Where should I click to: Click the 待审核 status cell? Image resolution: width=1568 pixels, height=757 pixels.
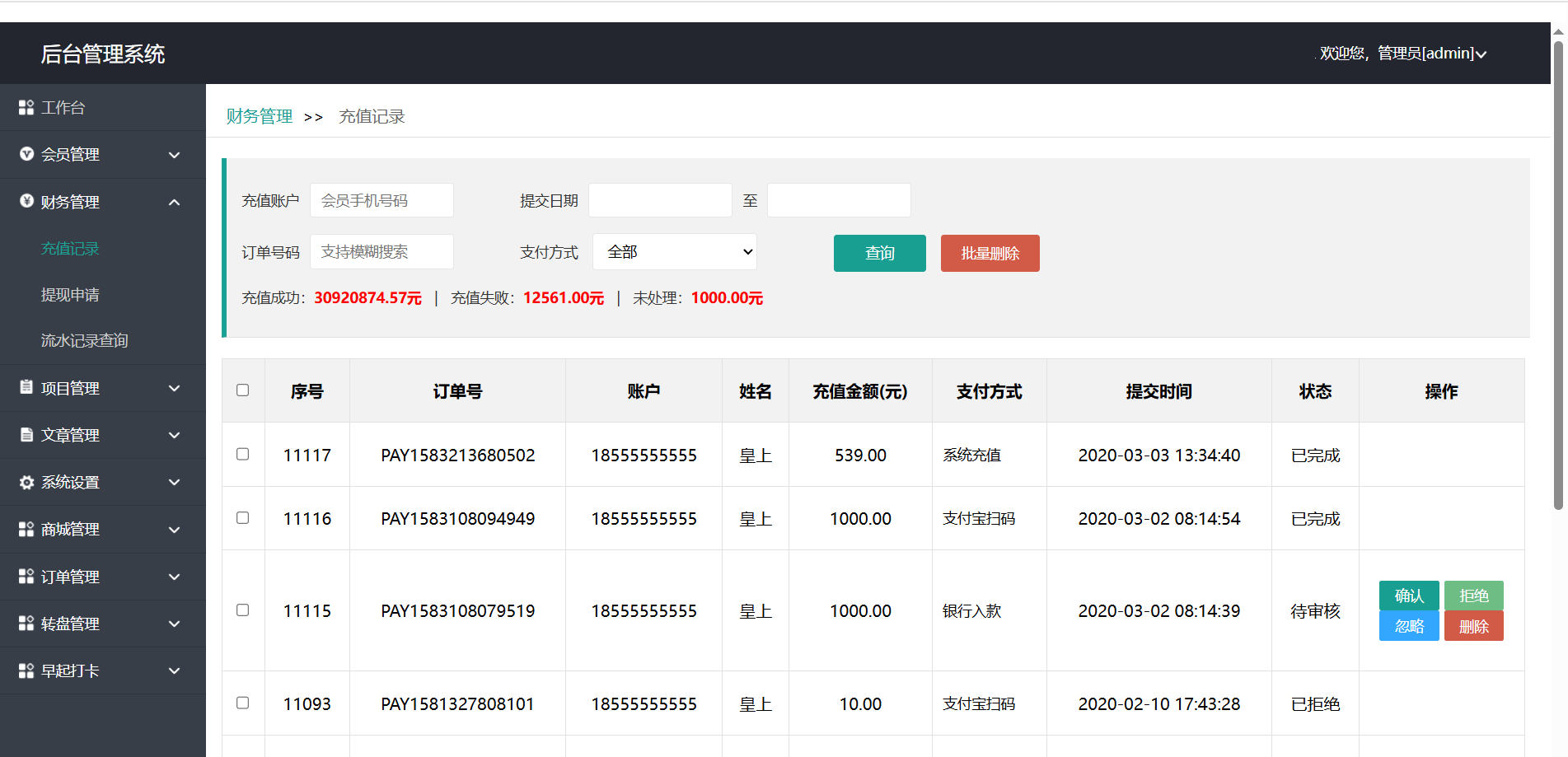tap(1316, 611)
